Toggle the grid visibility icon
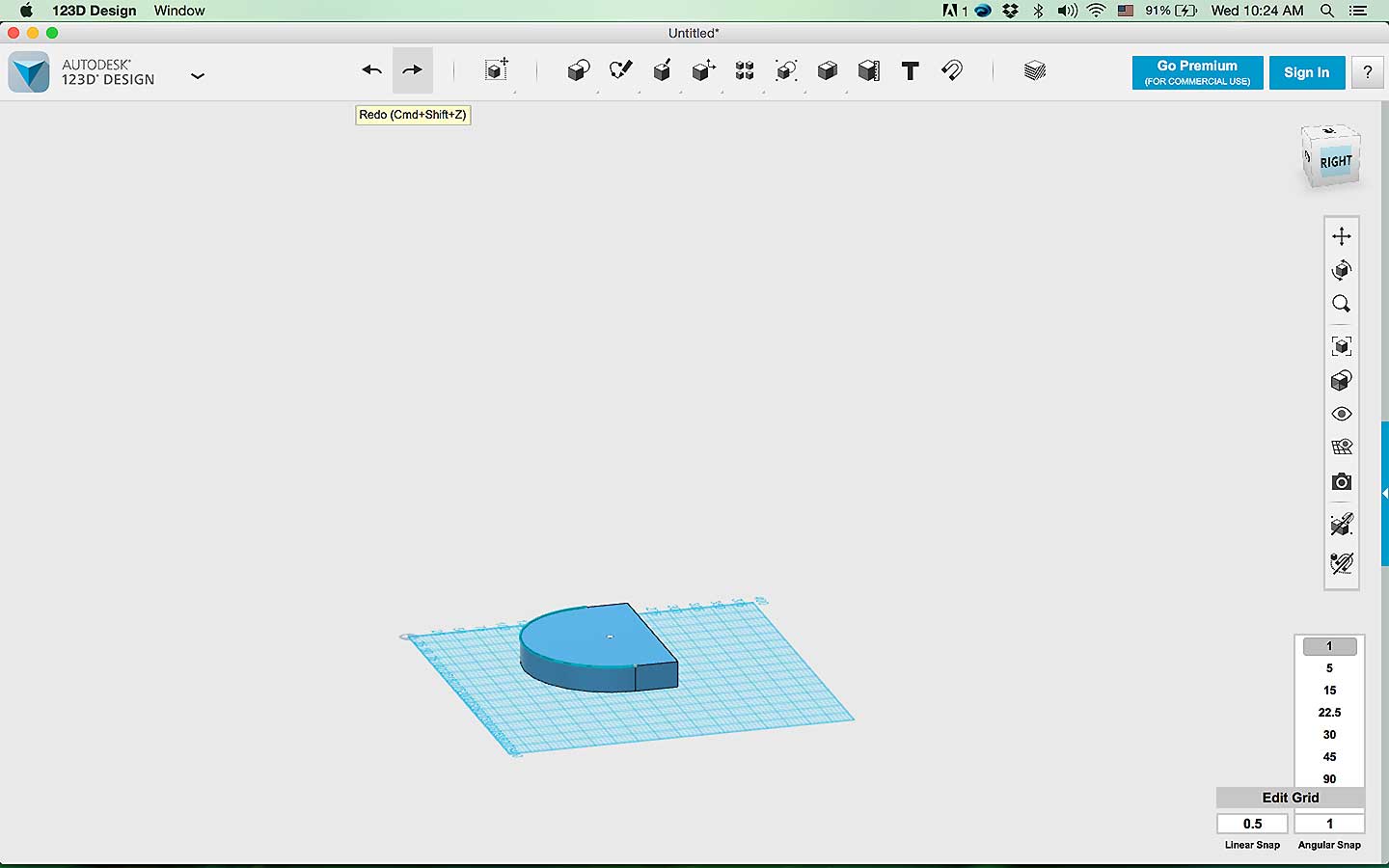Viewport: 1389px width, 868px height. [x=1342, y=448]
